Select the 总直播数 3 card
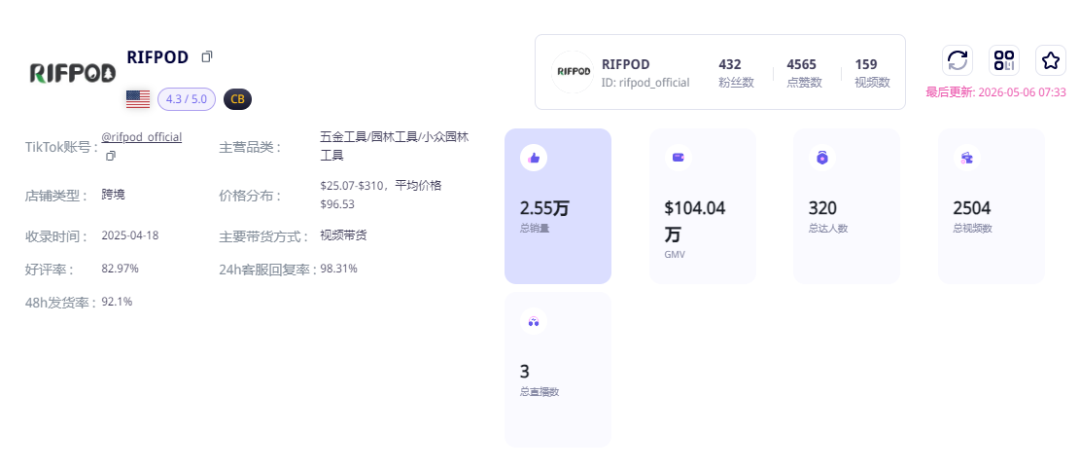1080x469 pixels. click(558, 370)
